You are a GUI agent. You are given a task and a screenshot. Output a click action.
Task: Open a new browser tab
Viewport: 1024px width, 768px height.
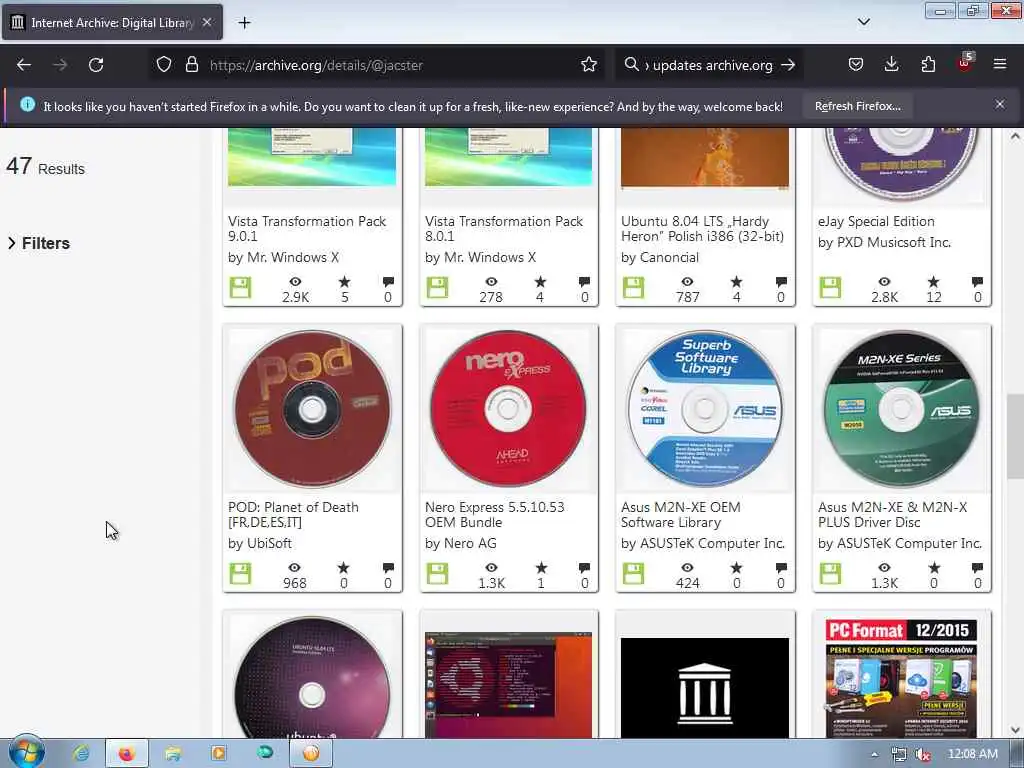(244, 23)
